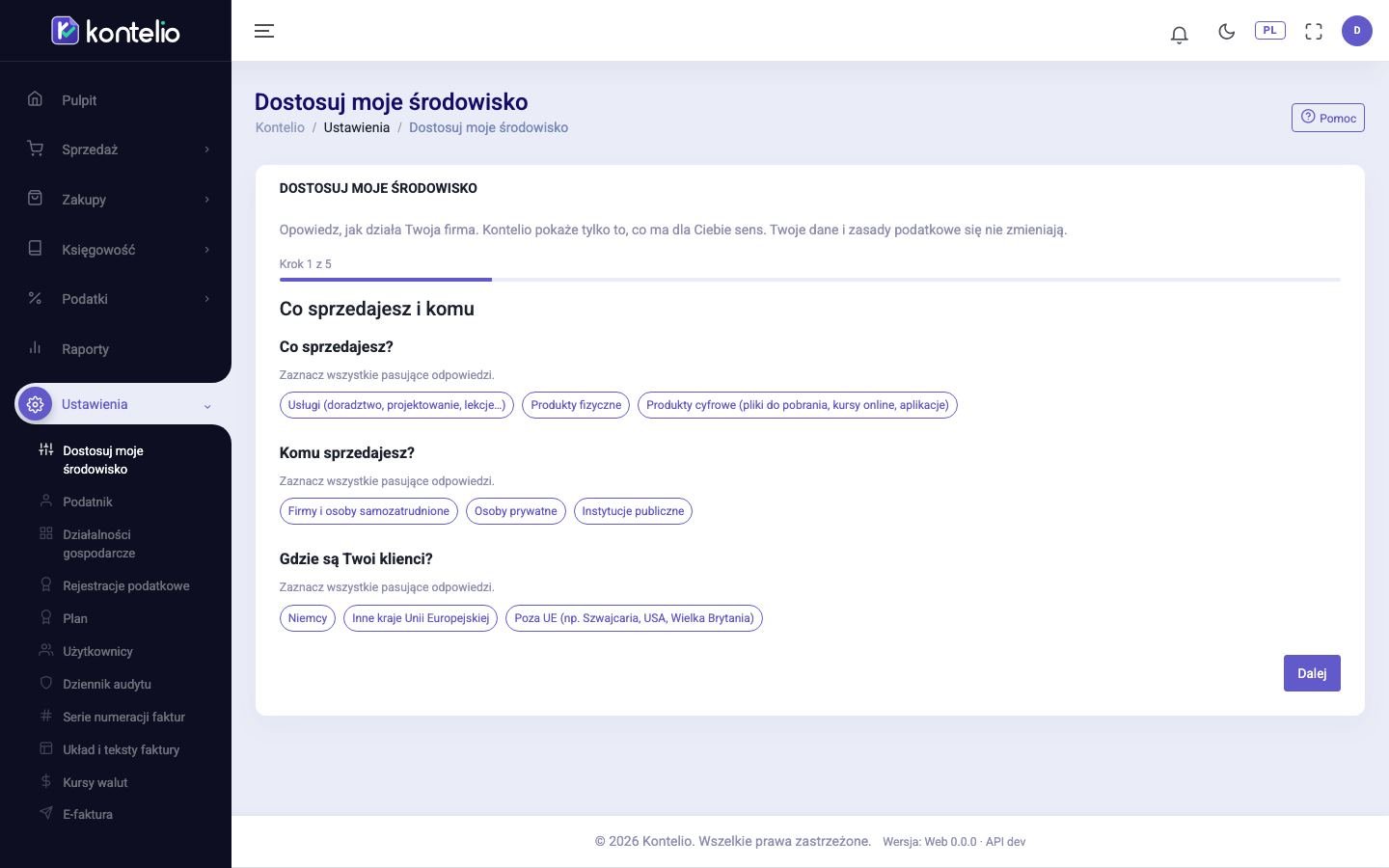Image resolution: width=1389 pixels, height=868 pixels.
Task: Expand the Księgowość menu chevron
Action: pos(206,250)
